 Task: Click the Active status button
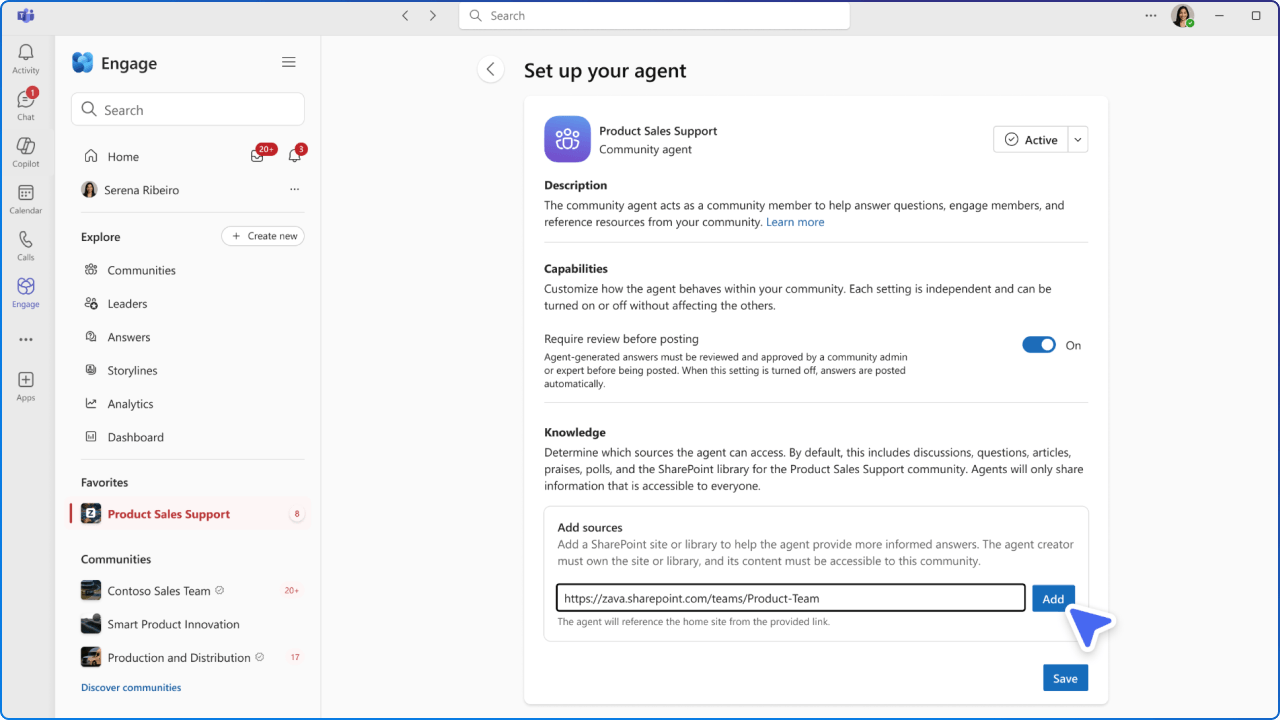click(1031, 140)
